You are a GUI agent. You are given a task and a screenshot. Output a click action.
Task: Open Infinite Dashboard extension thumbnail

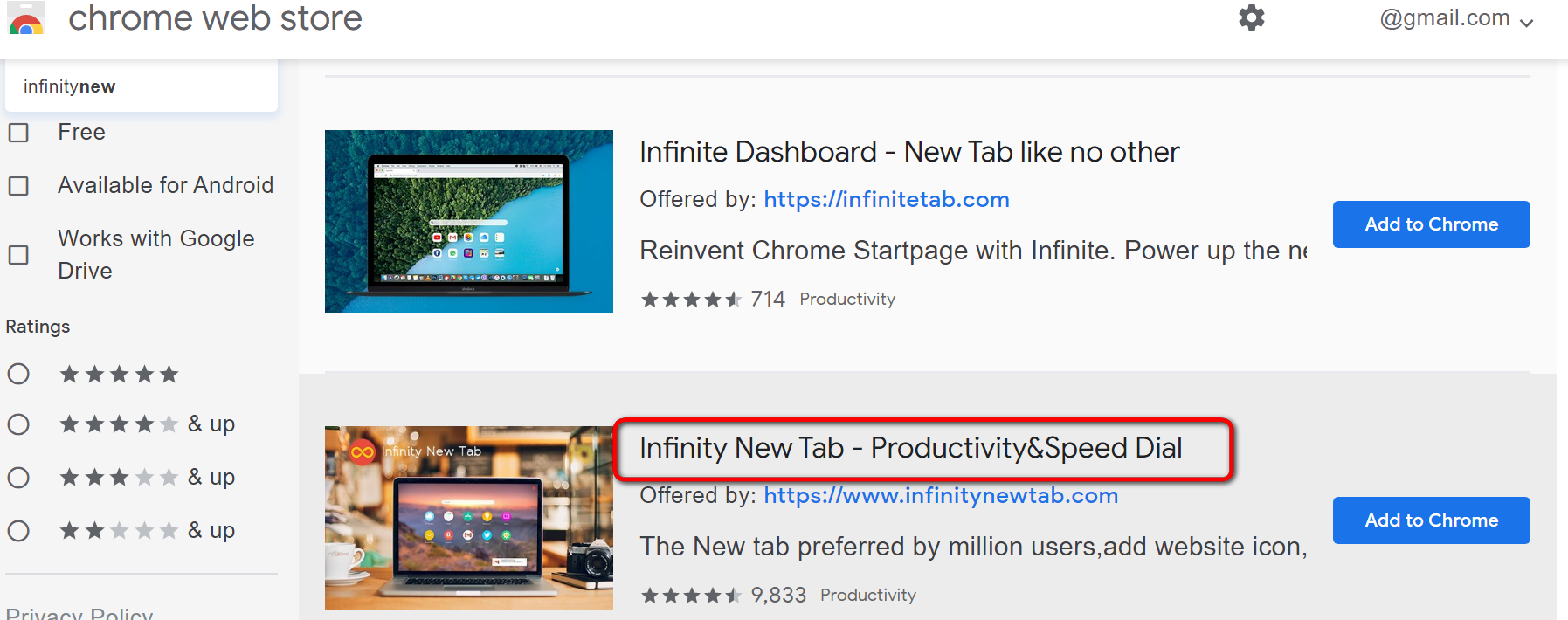click(469, 222)
